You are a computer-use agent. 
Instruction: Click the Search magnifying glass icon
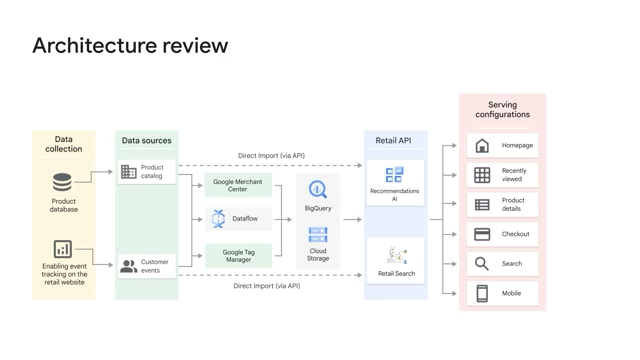pos(482,264)
